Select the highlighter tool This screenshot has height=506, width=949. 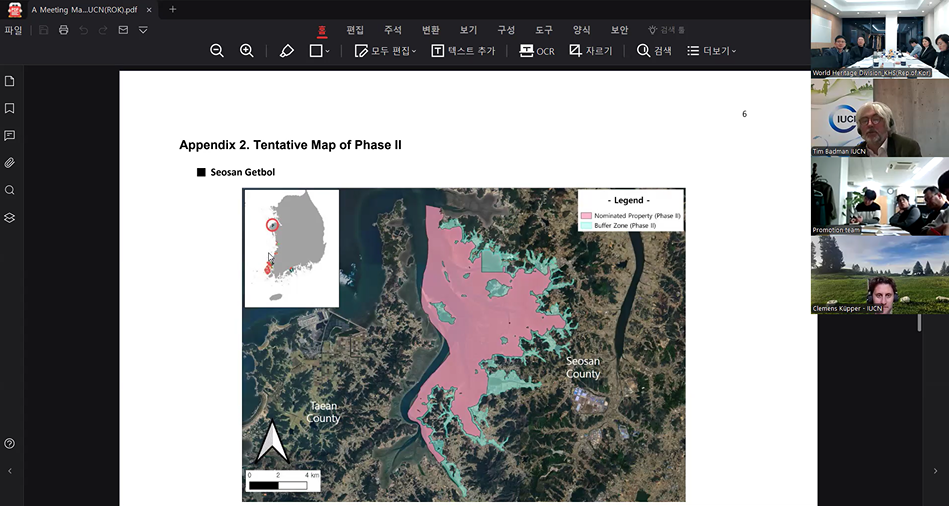(287, 51)
